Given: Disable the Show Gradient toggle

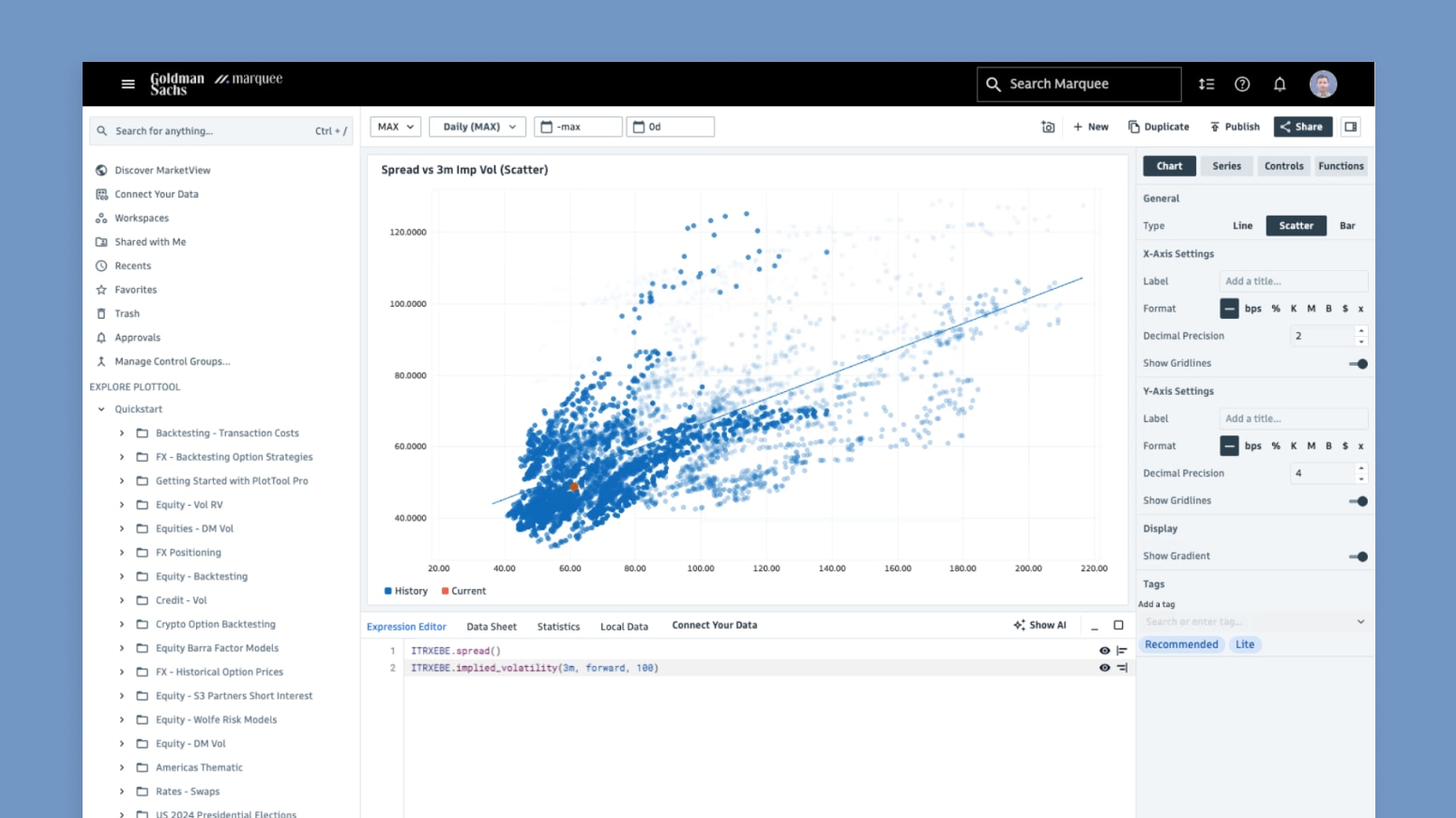Looking at the screenshot, I should pos(1357,556).
